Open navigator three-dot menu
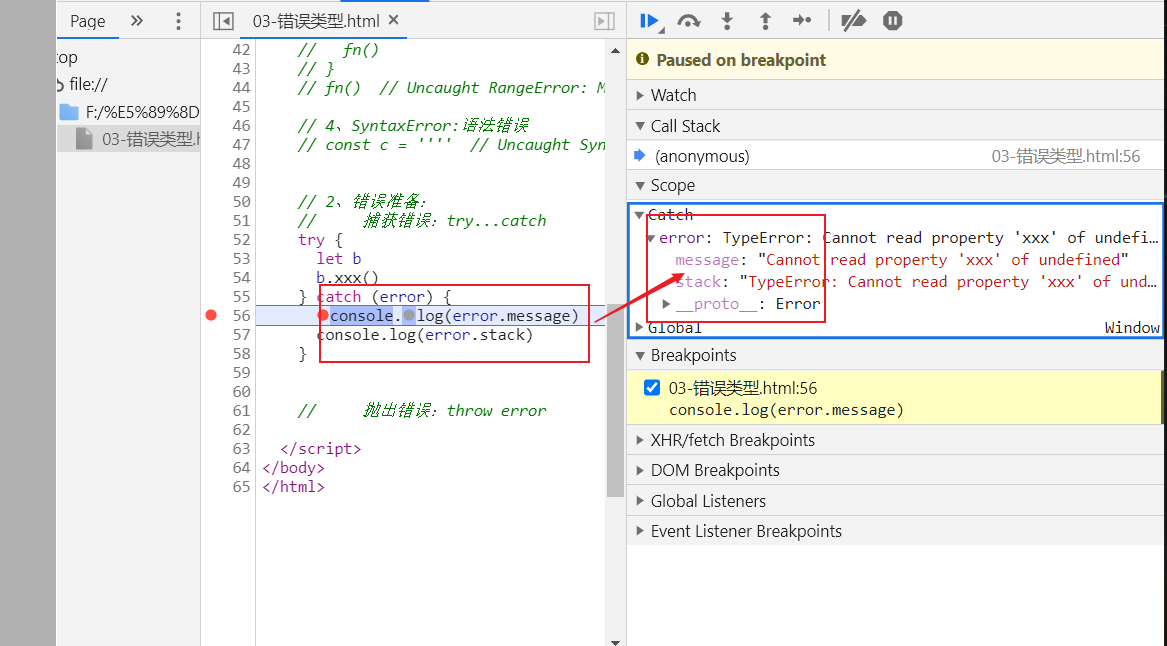Screen dimensions: 1167x646 [178, 21]
